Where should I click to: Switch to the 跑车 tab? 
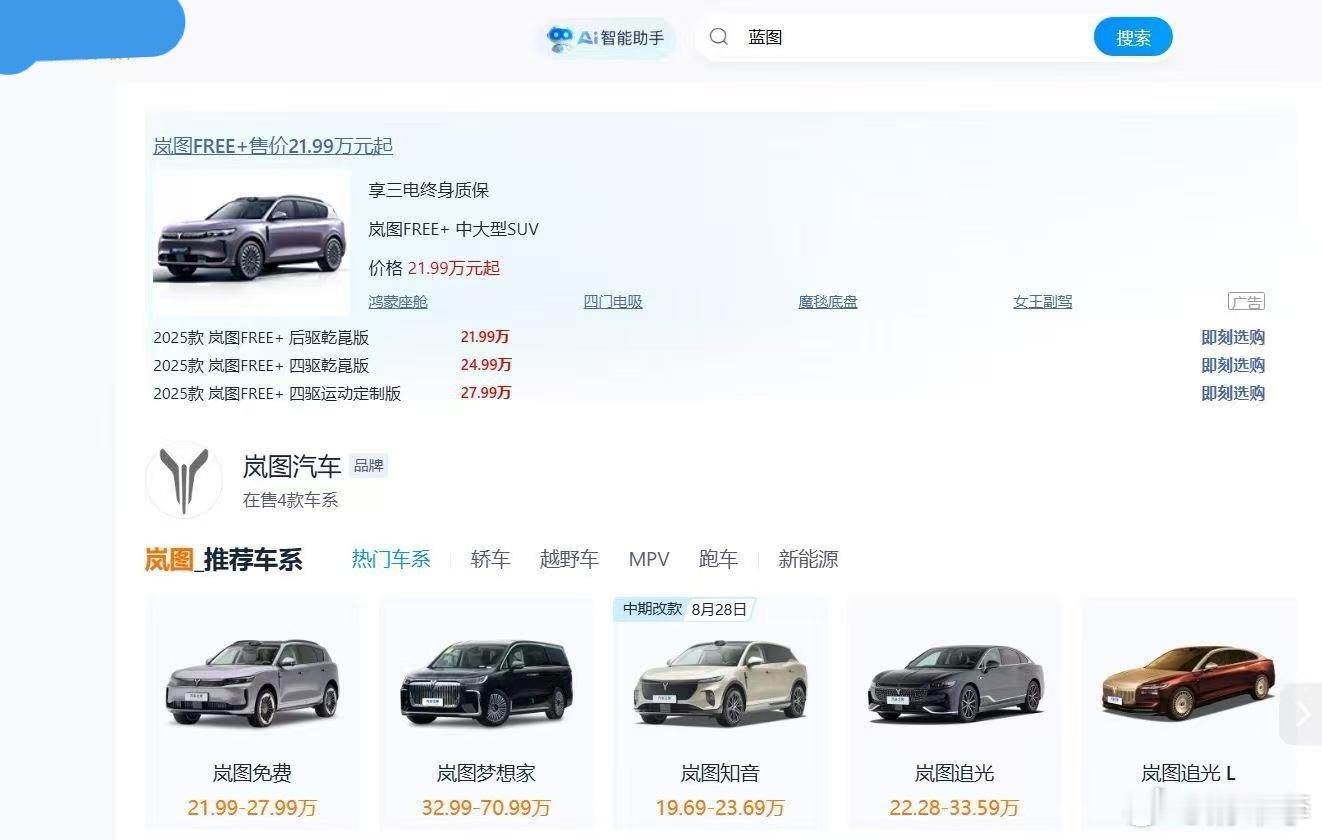tap(718, 559)
